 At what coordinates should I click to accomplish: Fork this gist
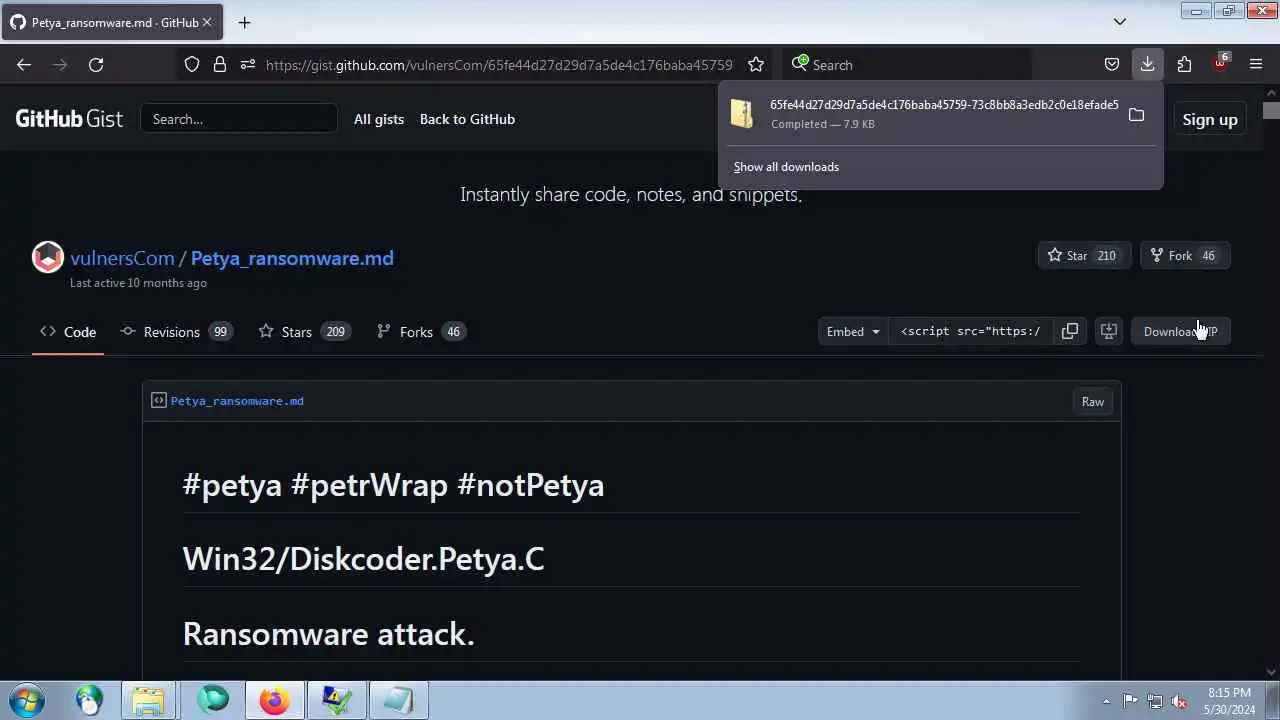point(1170,255)
